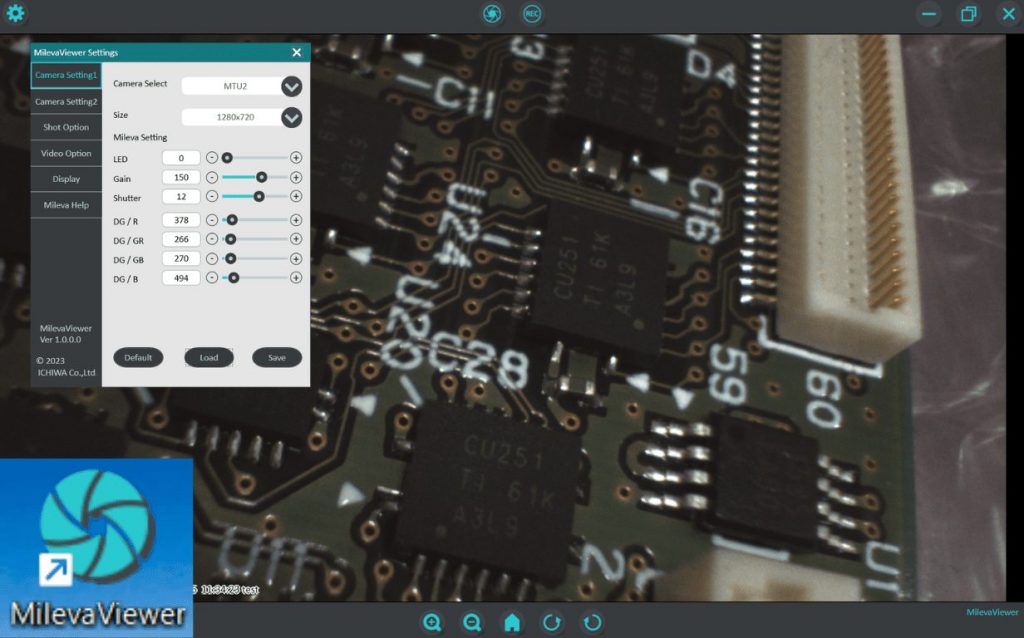
Task: Click the DG / GR slider handle
Action: (x=231, y=239)
